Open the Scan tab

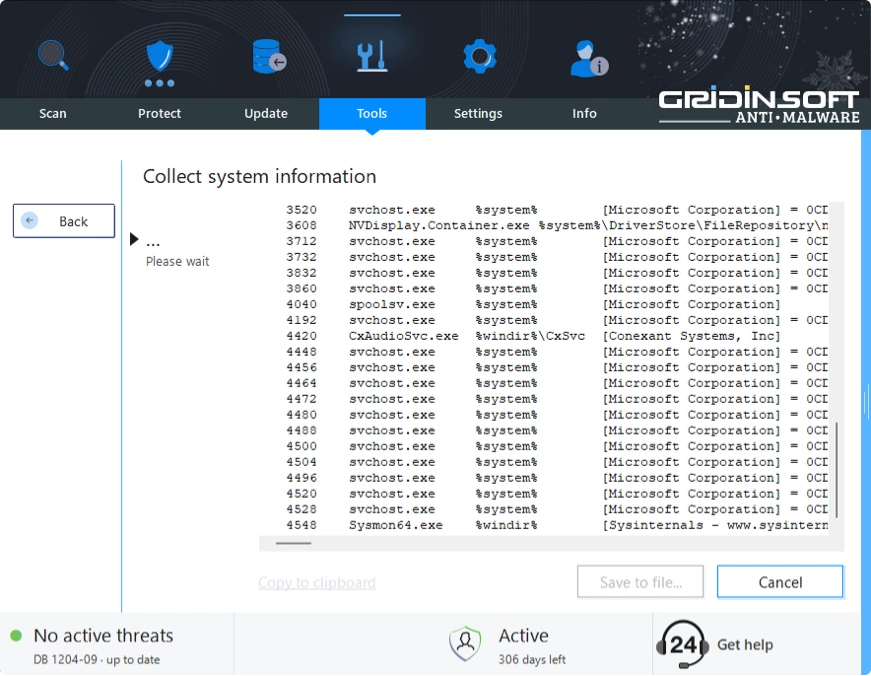tap(53, 114)
